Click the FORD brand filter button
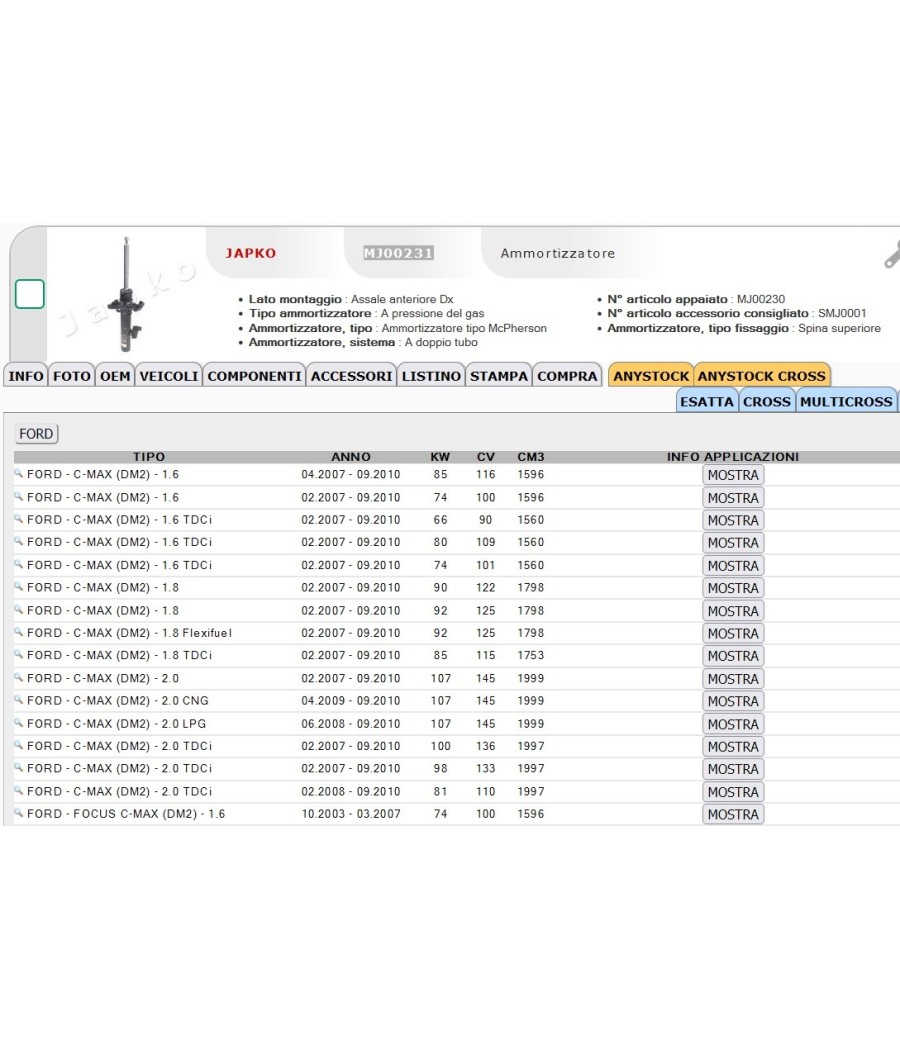This screenshot has width=900, height=1050. tap(36, 434)
